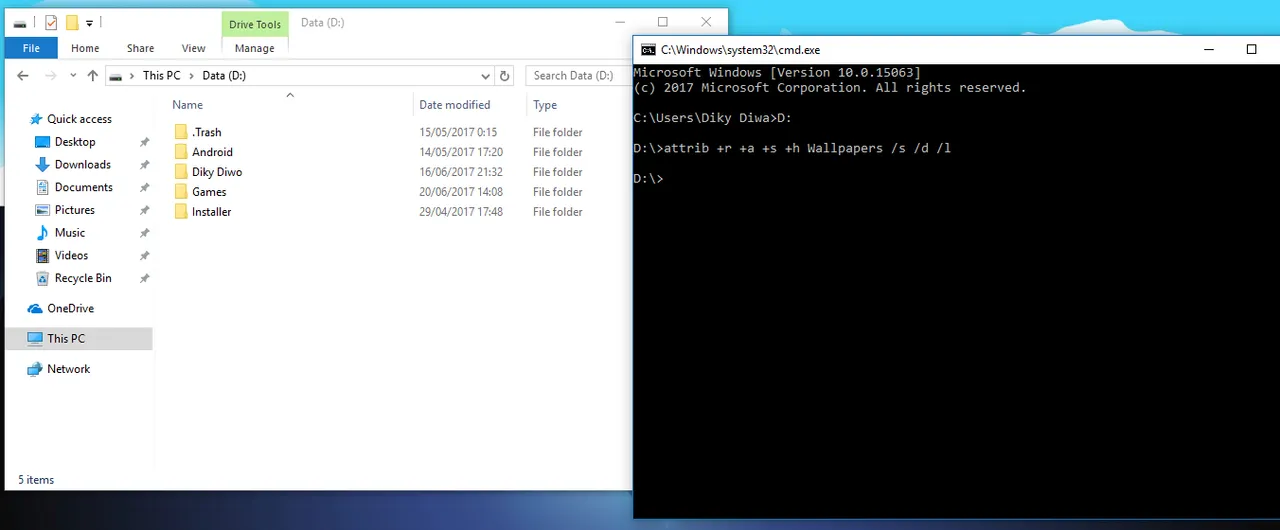Click the Forward arrow in Explorer
Image resolution: width=1280 pixels, height=530 pixels.
click(51, 75)
